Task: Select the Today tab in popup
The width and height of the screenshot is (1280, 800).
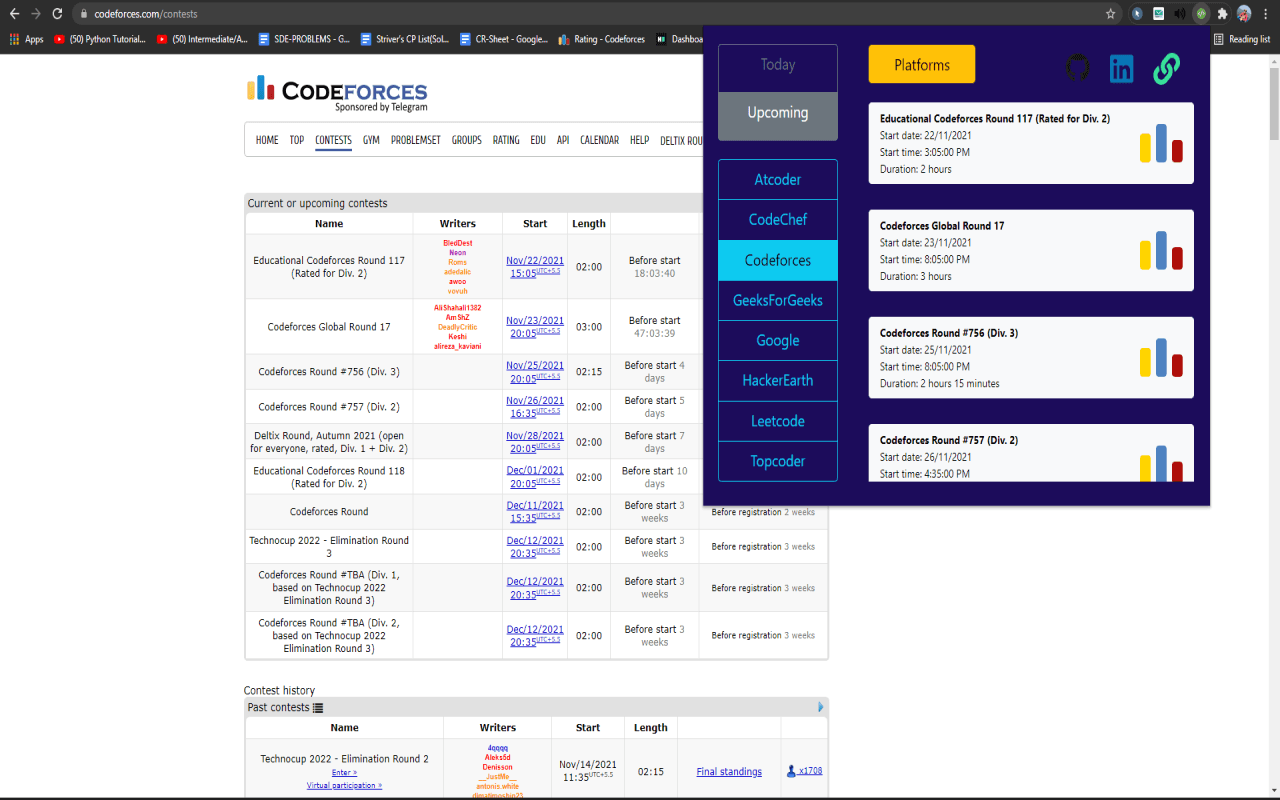Action: [x=778, y=68]
